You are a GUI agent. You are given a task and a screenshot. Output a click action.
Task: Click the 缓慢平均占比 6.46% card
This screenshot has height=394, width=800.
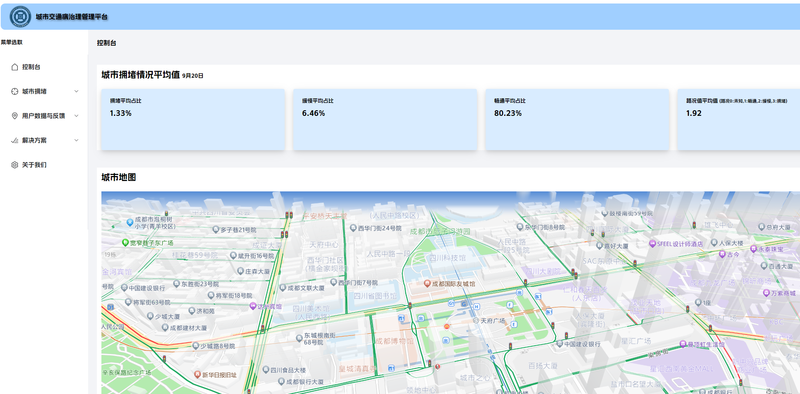pyautogui.click(x=385, y=119)
